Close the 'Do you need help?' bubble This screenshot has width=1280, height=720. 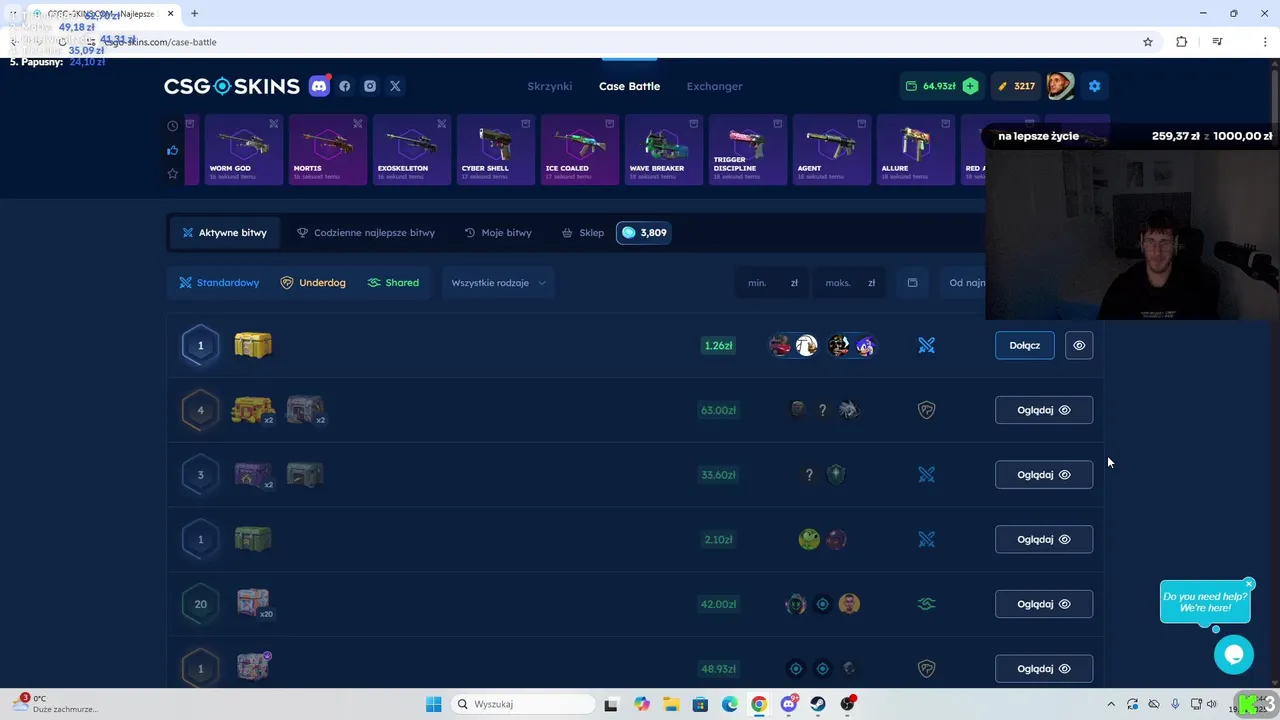[1249, 584]
